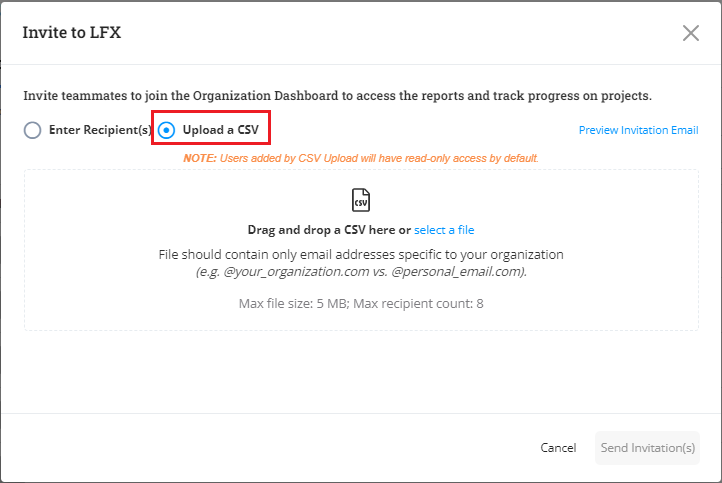Click the "select a file" link
This screenshot has width=722, height=483.
(444, 230)
